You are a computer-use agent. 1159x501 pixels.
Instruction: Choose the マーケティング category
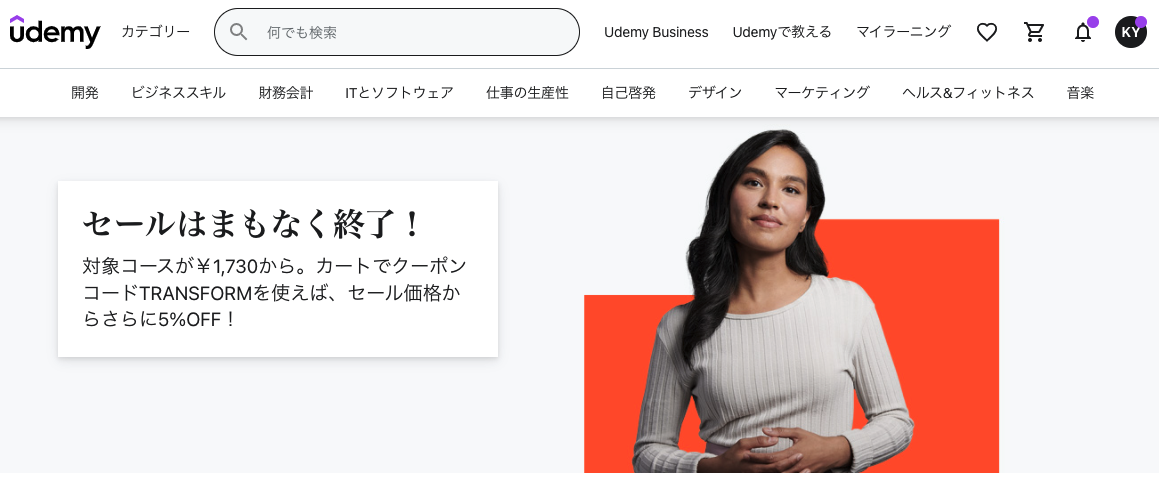822,92
